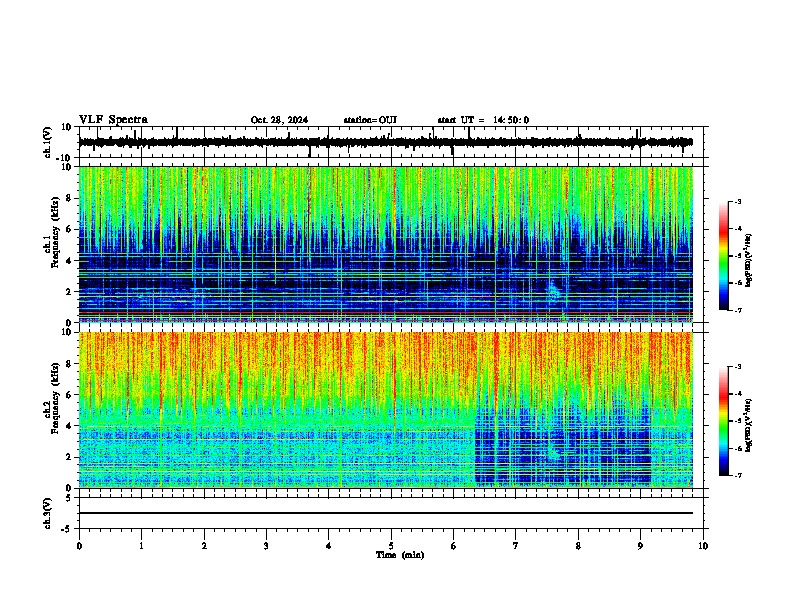792x612 pixels.
Task: Click the "Time (min)" axis label
Action: pos(400,555)
